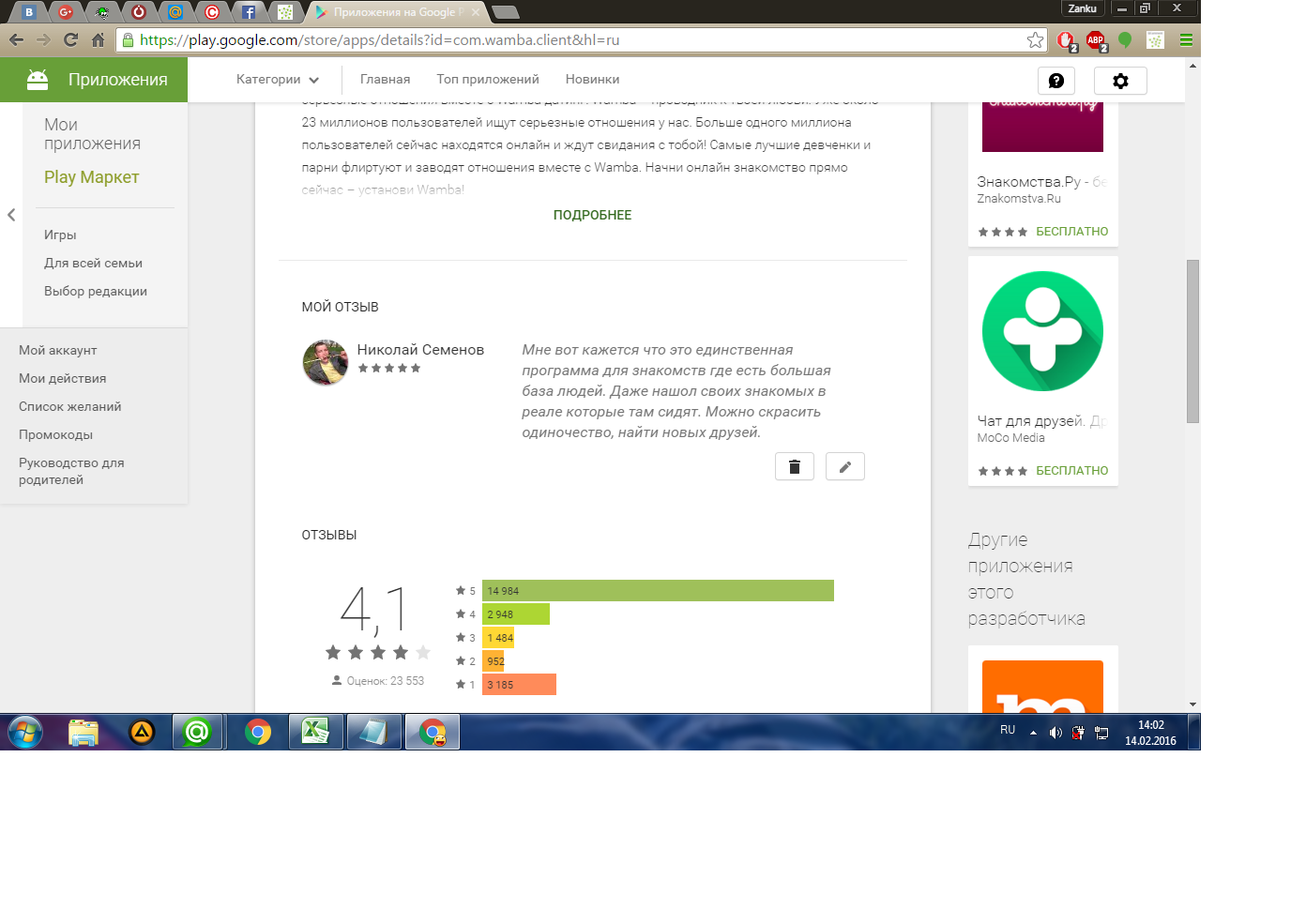Click БЕСПЛАТНО under MoCo Media
1306x924 pixels.
[1071, 471]
